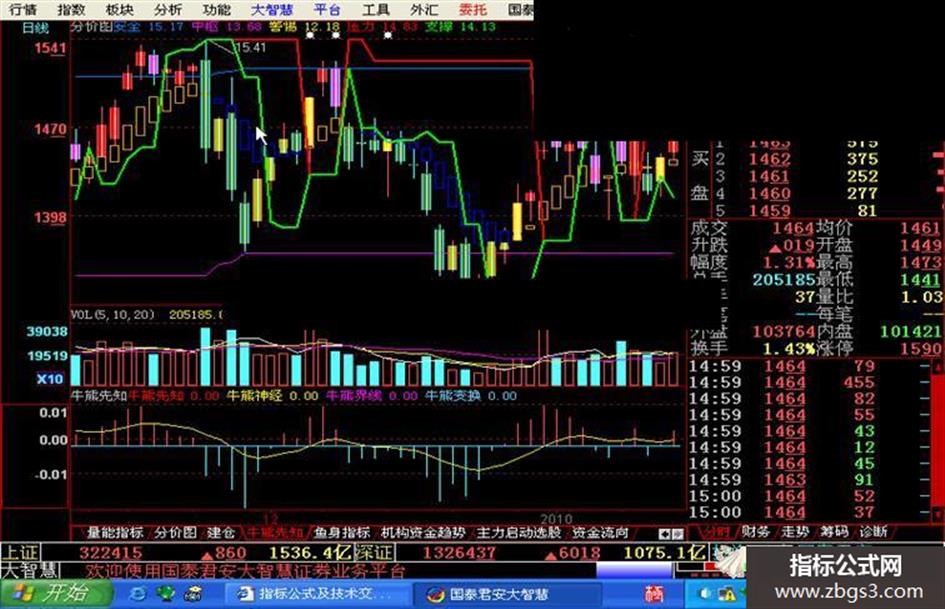Click the 14:59 tick with volume 455

(x=782, y=382)
